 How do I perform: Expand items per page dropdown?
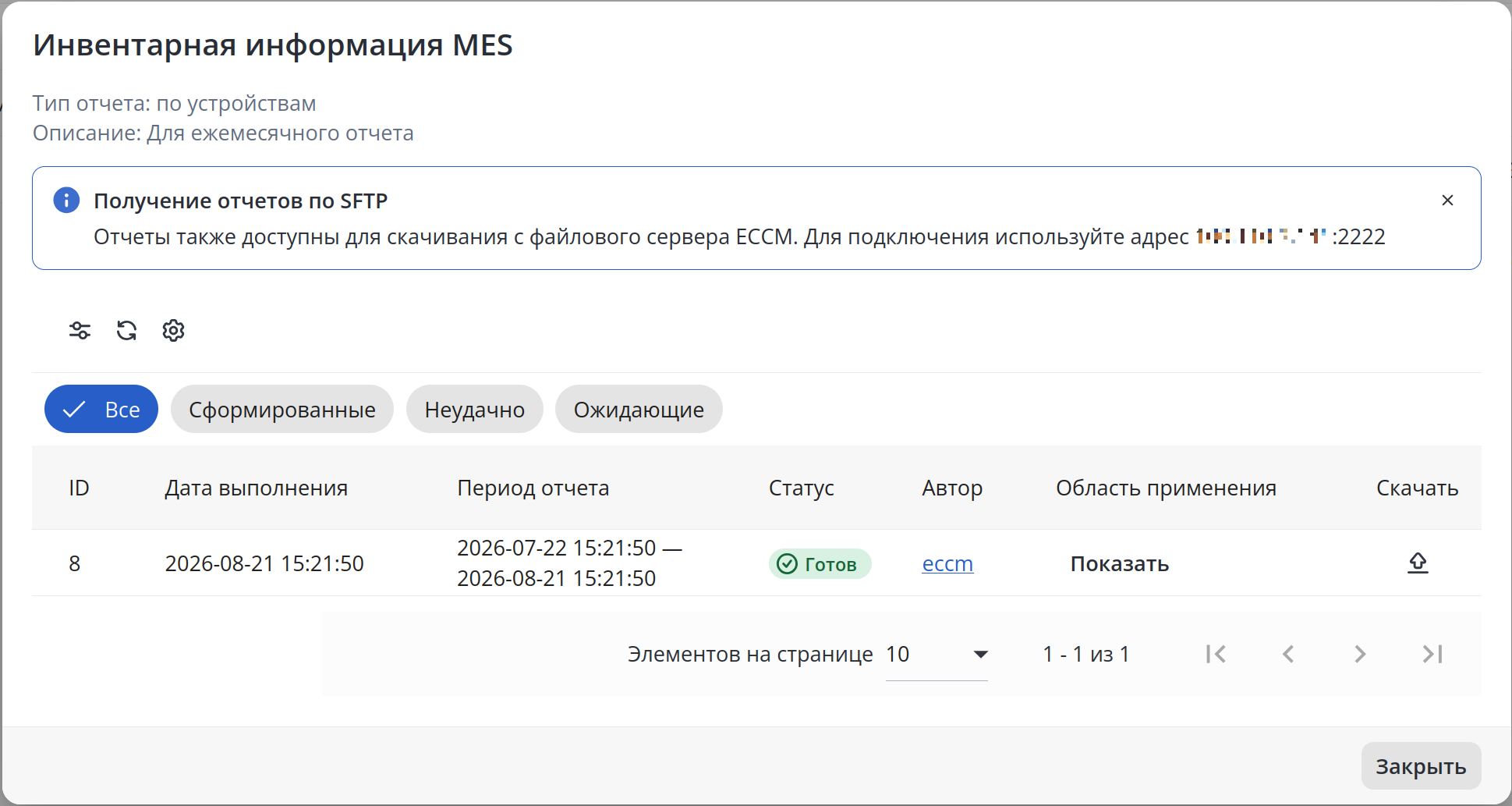pos(937,655)
